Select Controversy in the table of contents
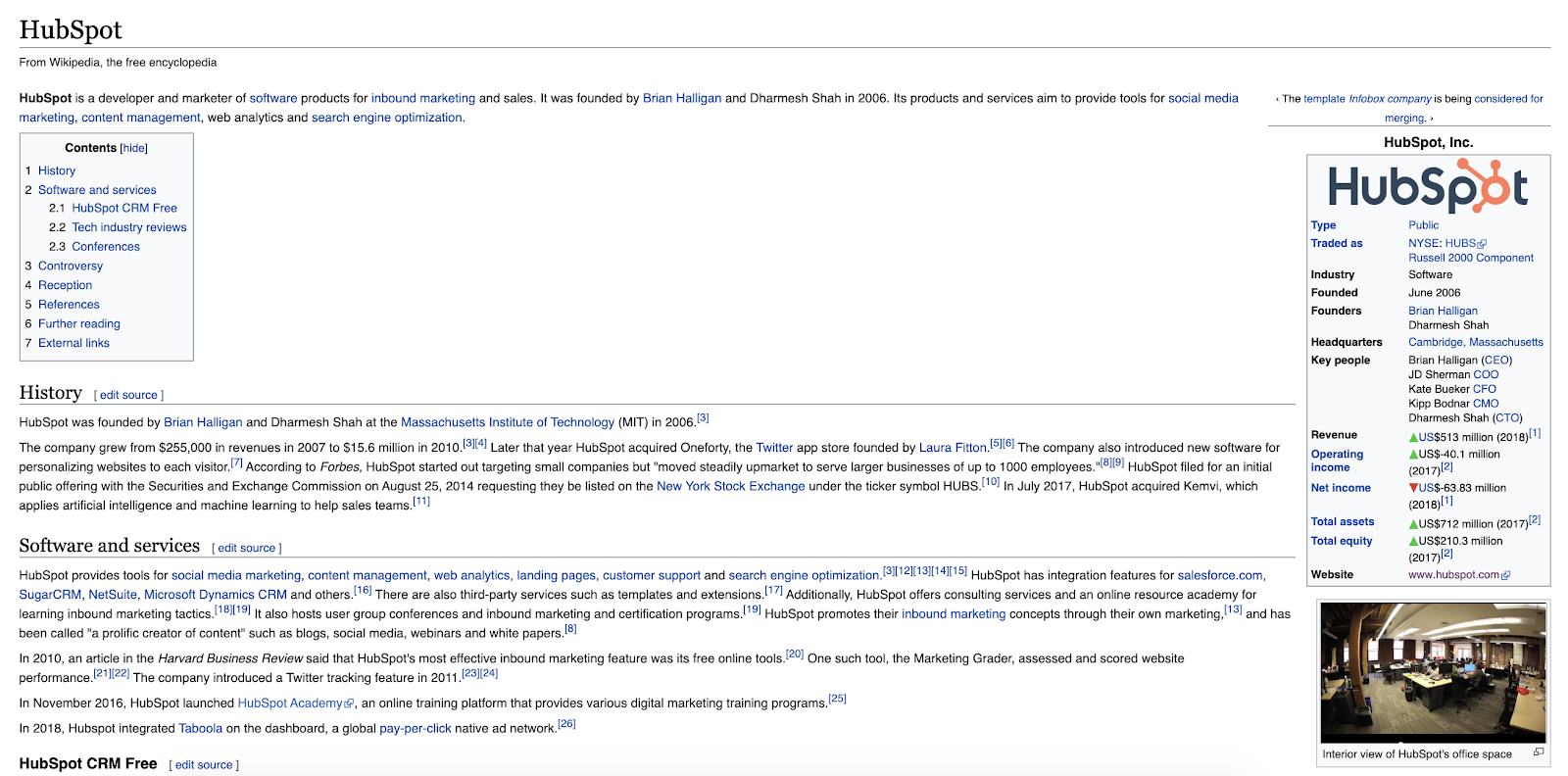The height and width of the screenshot is (776, 1568). pyautogui.click(x=71, y=266)
